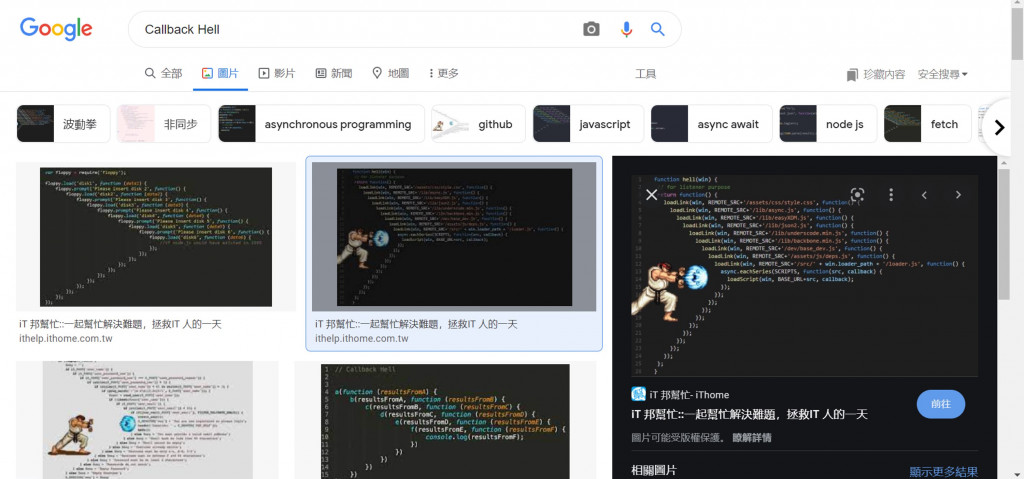The height and width of the screenshot is (479, 1024).
Task: Go to previous image in preview
Action: click(924, 194)
